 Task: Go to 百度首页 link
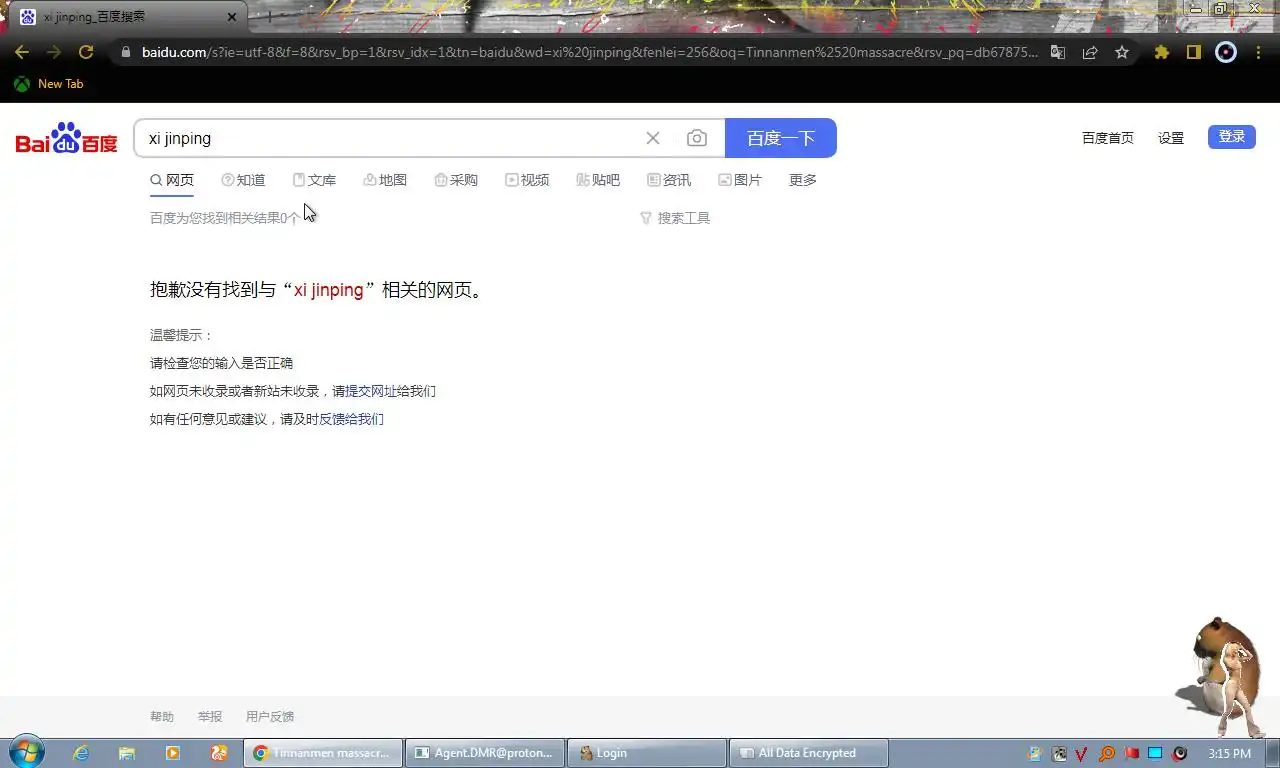pyautogui.click(x=1108, y=138)
